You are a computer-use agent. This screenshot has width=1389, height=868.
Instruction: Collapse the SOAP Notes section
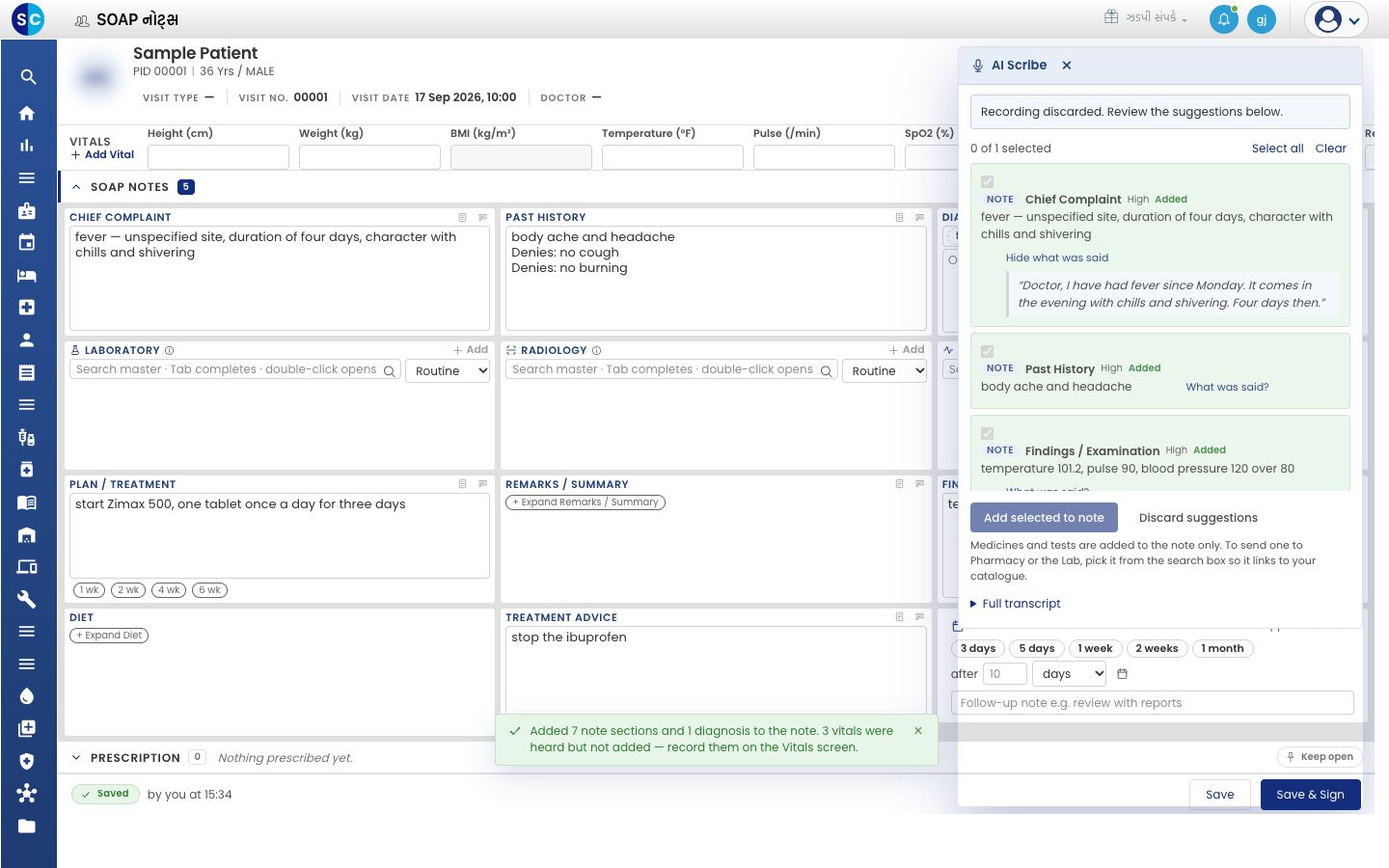coord(76,187)
